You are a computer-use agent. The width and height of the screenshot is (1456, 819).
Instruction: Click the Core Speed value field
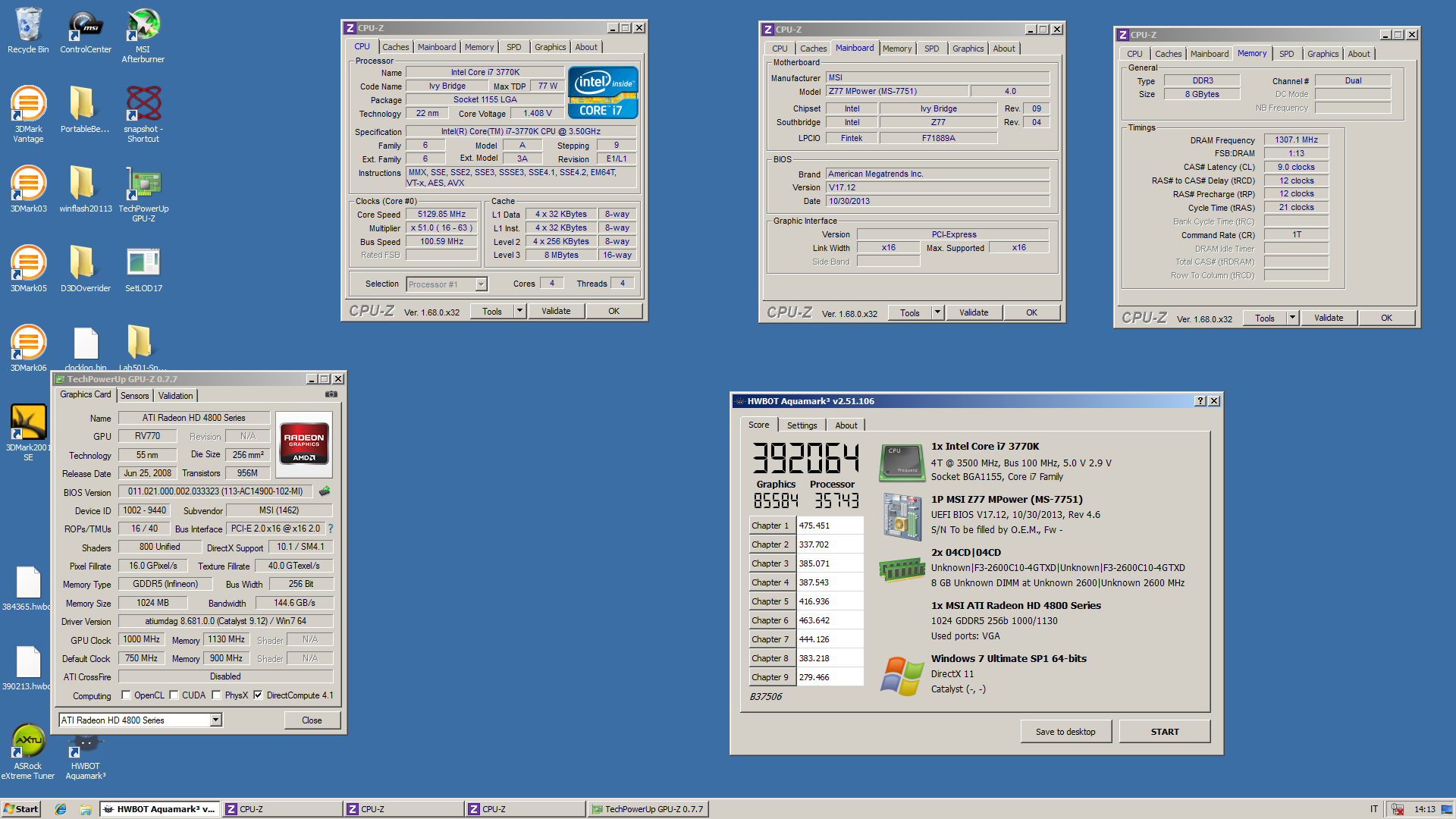(441, 214)
